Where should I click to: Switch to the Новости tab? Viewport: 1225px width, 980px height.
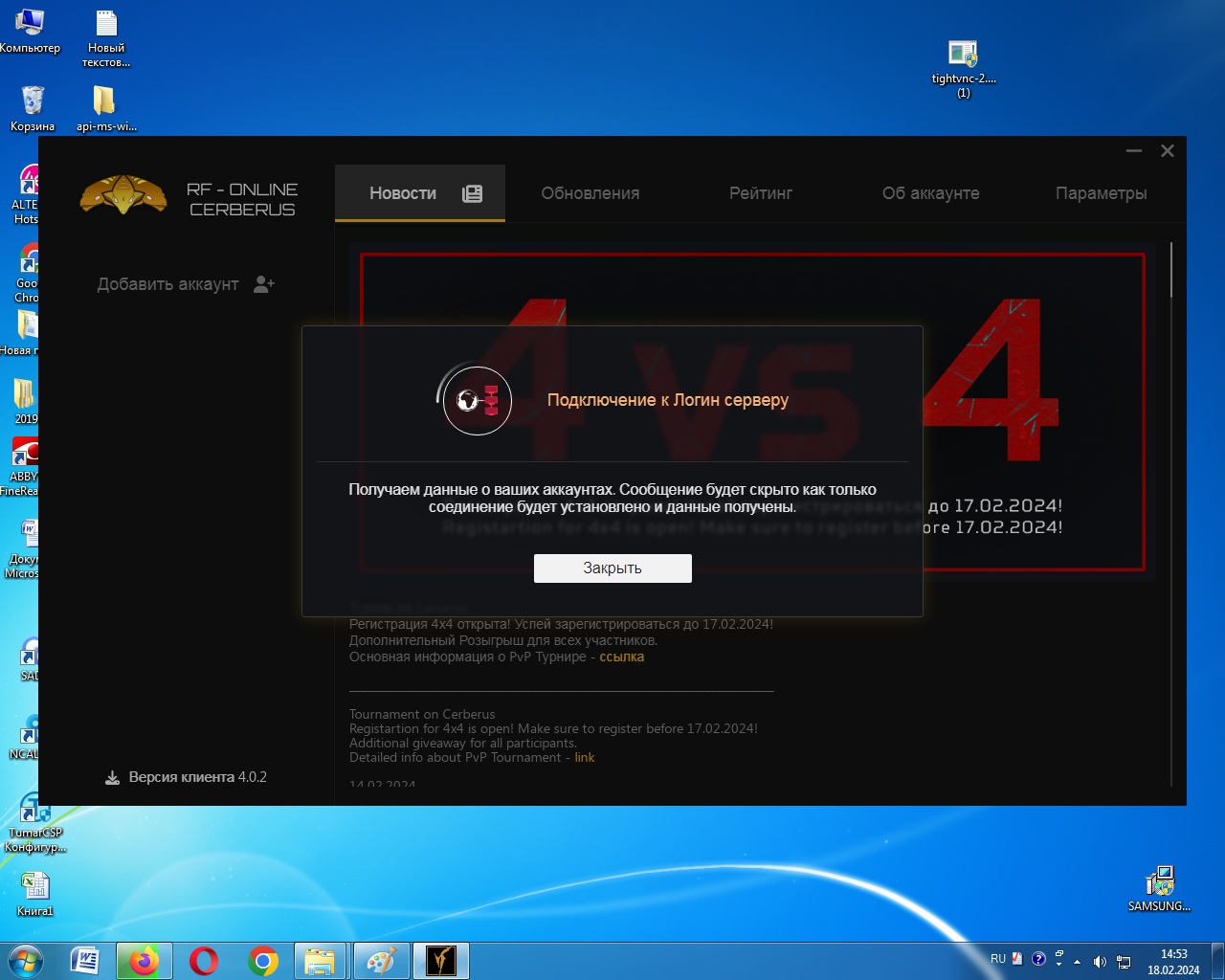420,193
